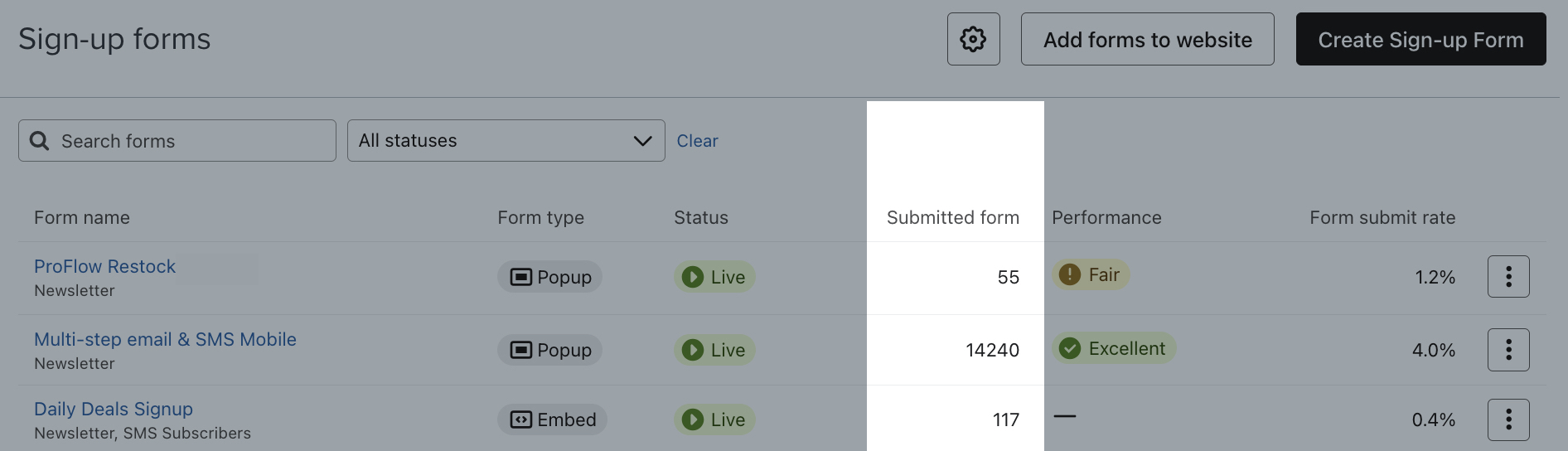
Task: Open the Daily Deals Signup form
Action: click(114, 409)
